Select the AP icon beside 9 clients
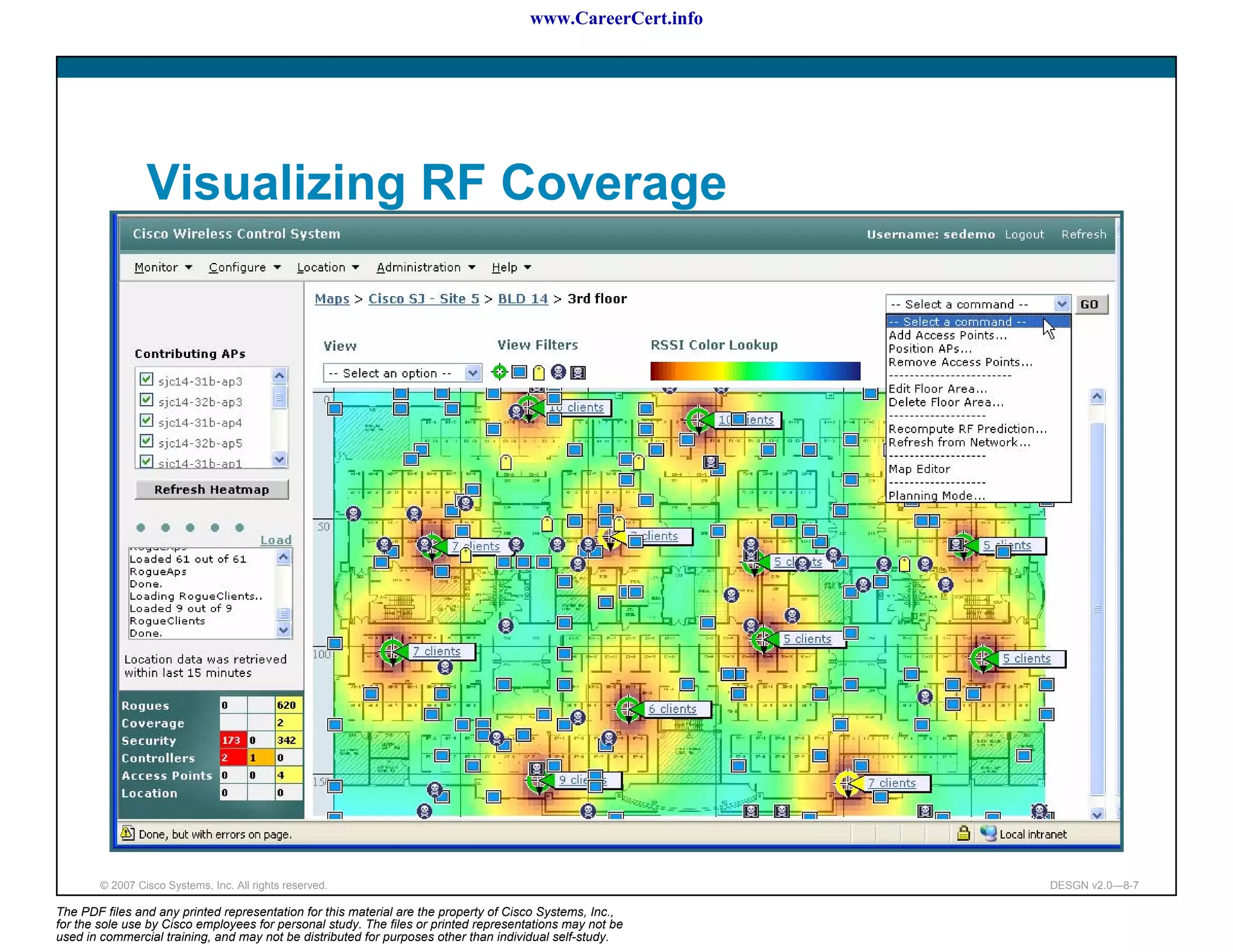The image size is (1233, 952). pos(538,781)
